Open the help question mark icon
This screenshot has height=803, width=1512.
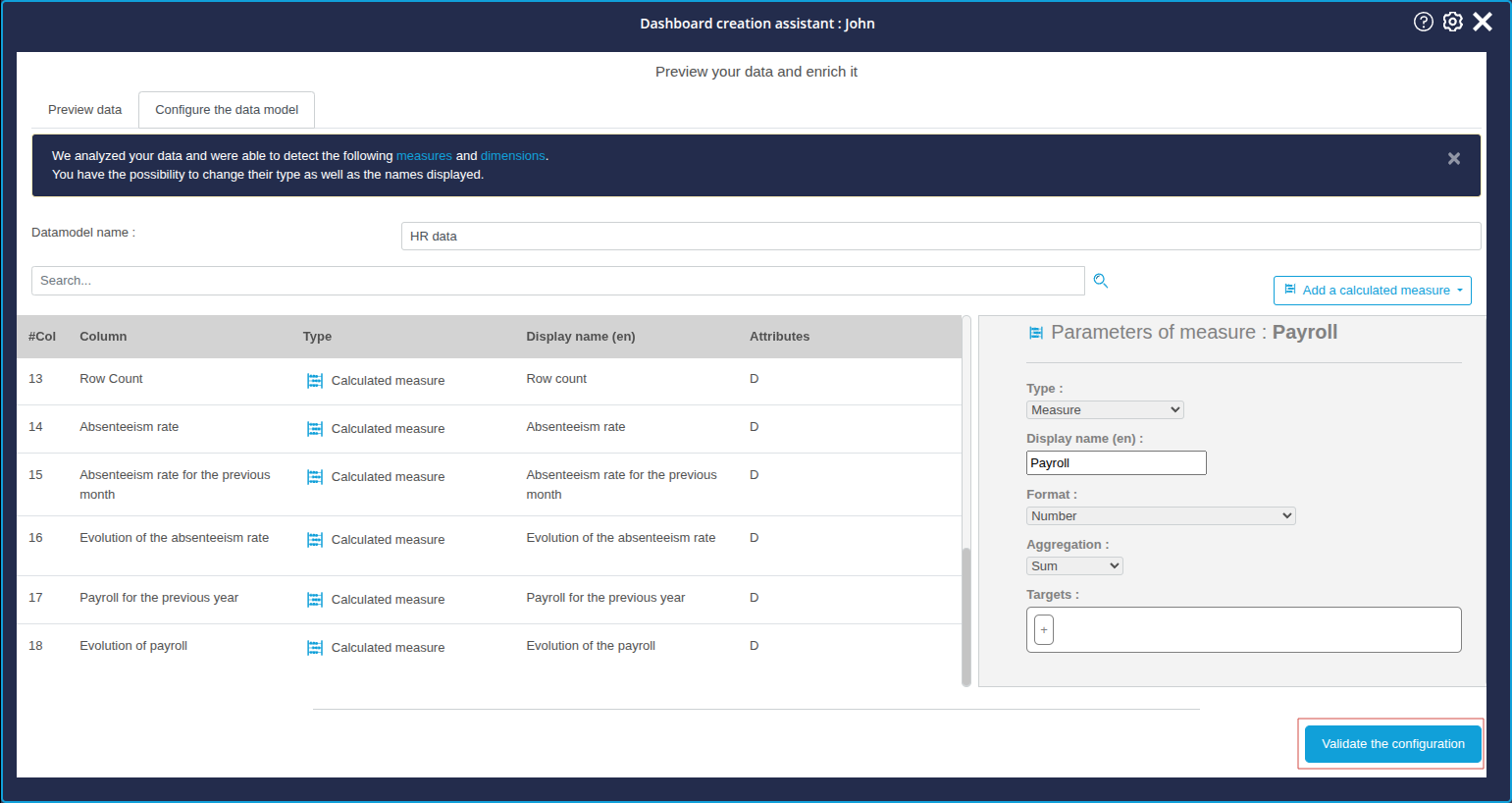(1423, 22)
